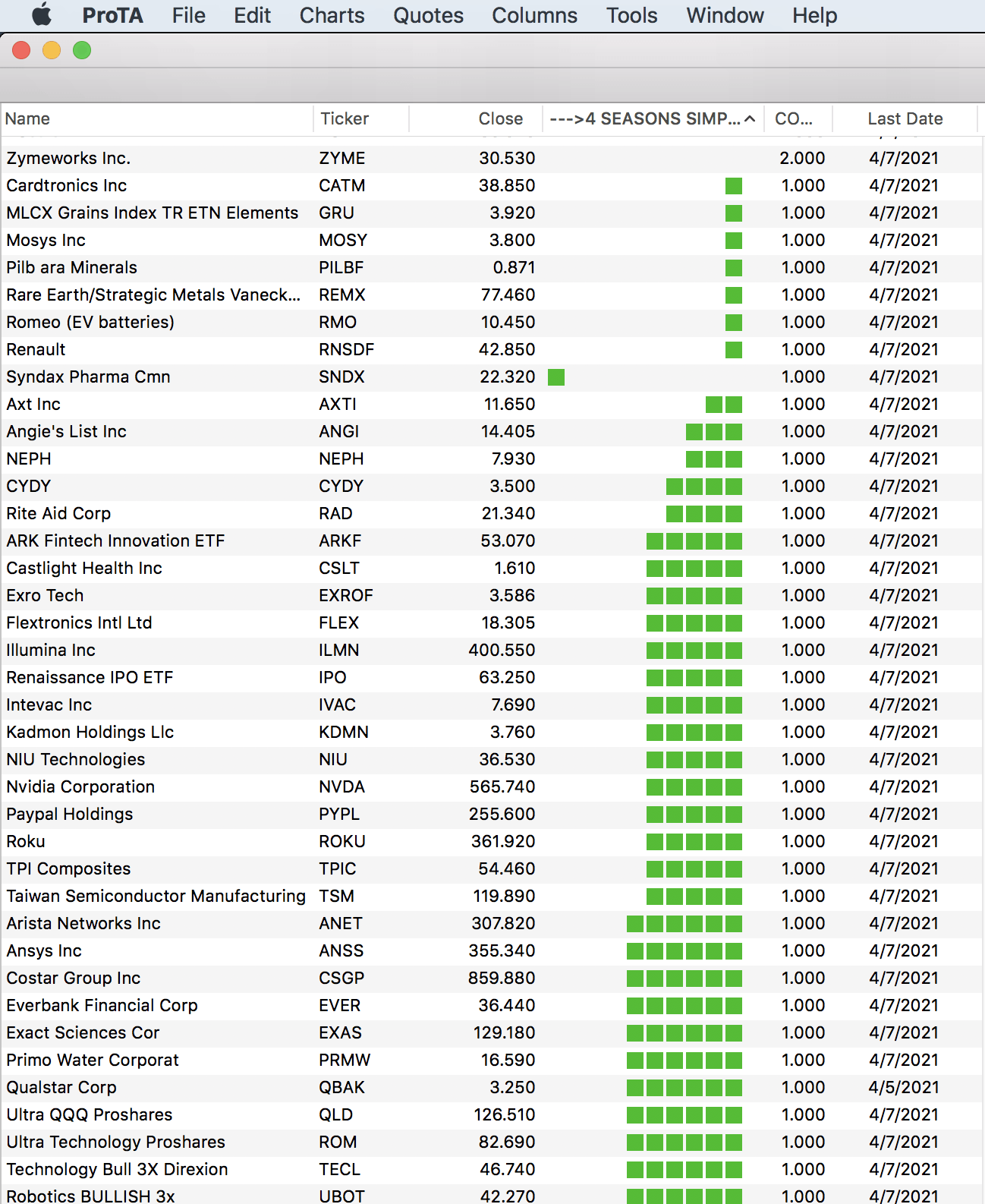Select the NIU Technologies row
This screenshot has width=985, height=1204.
click(492, 759)
